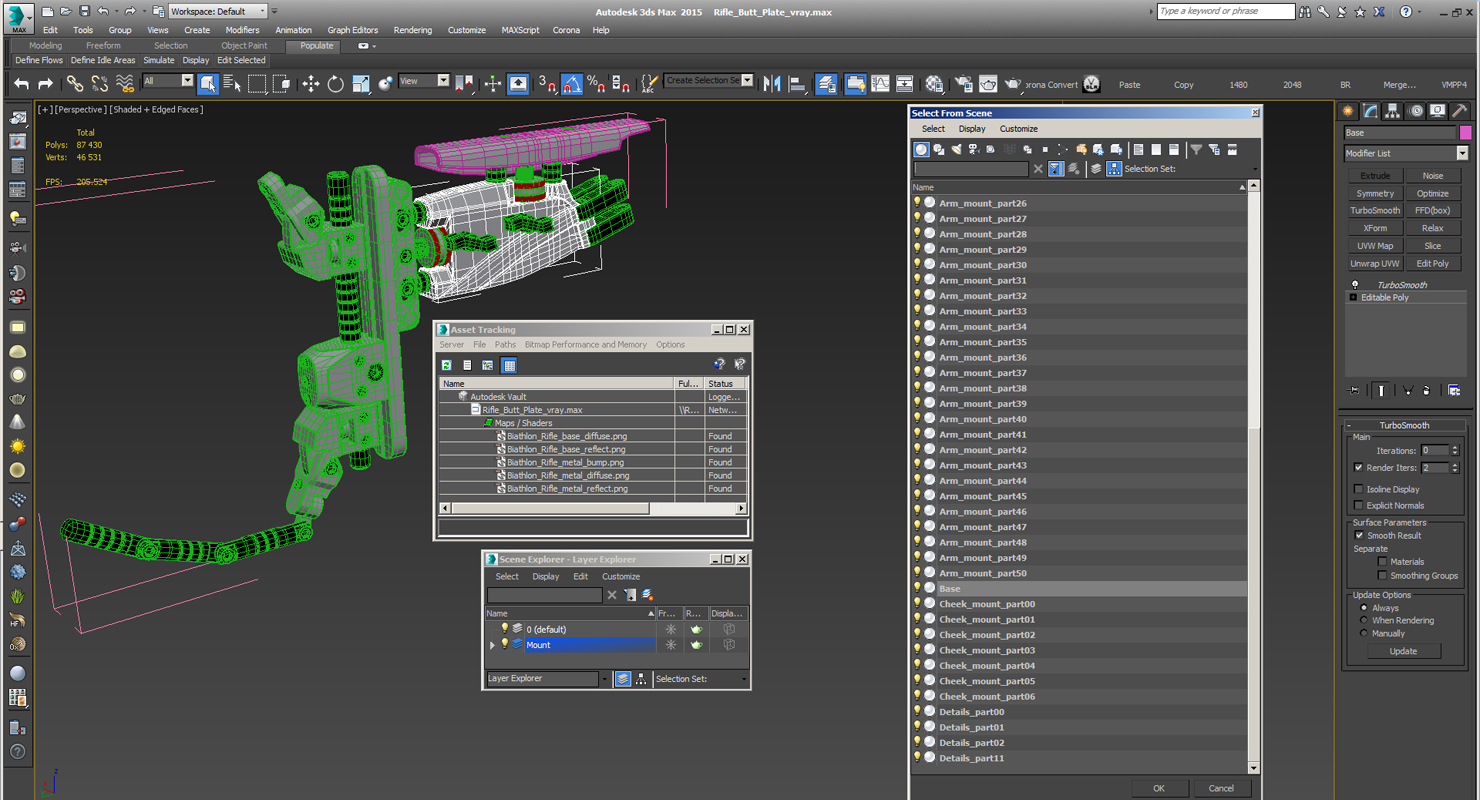Activate Bind to Space Warp tool
The width and height of the screenshot is (1480, 800).
[124, 84]
